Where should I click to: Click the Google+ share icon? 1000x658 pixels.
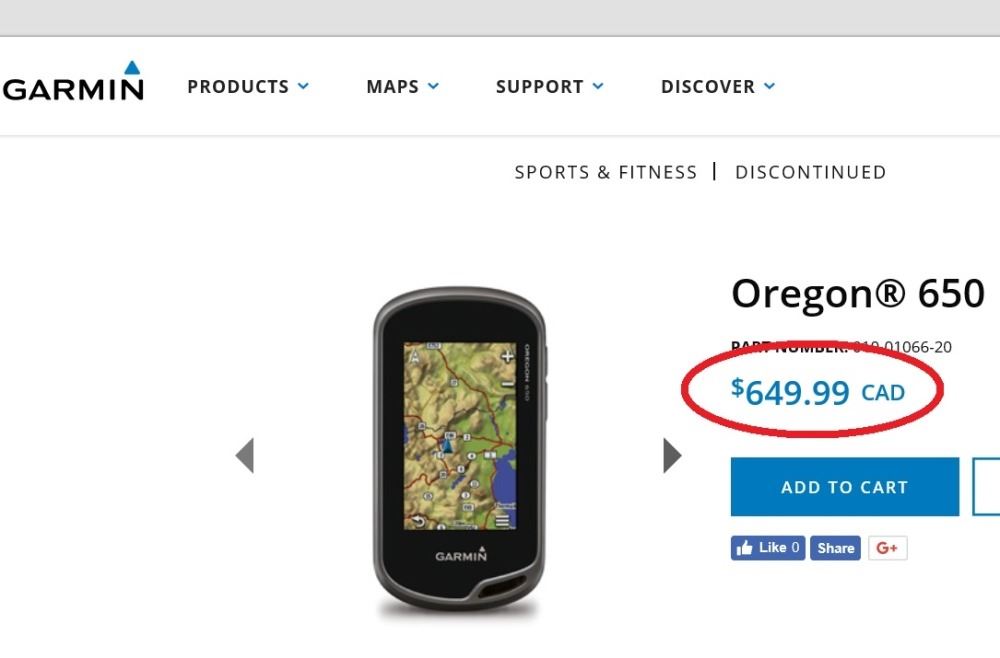[x=887, y=548]
